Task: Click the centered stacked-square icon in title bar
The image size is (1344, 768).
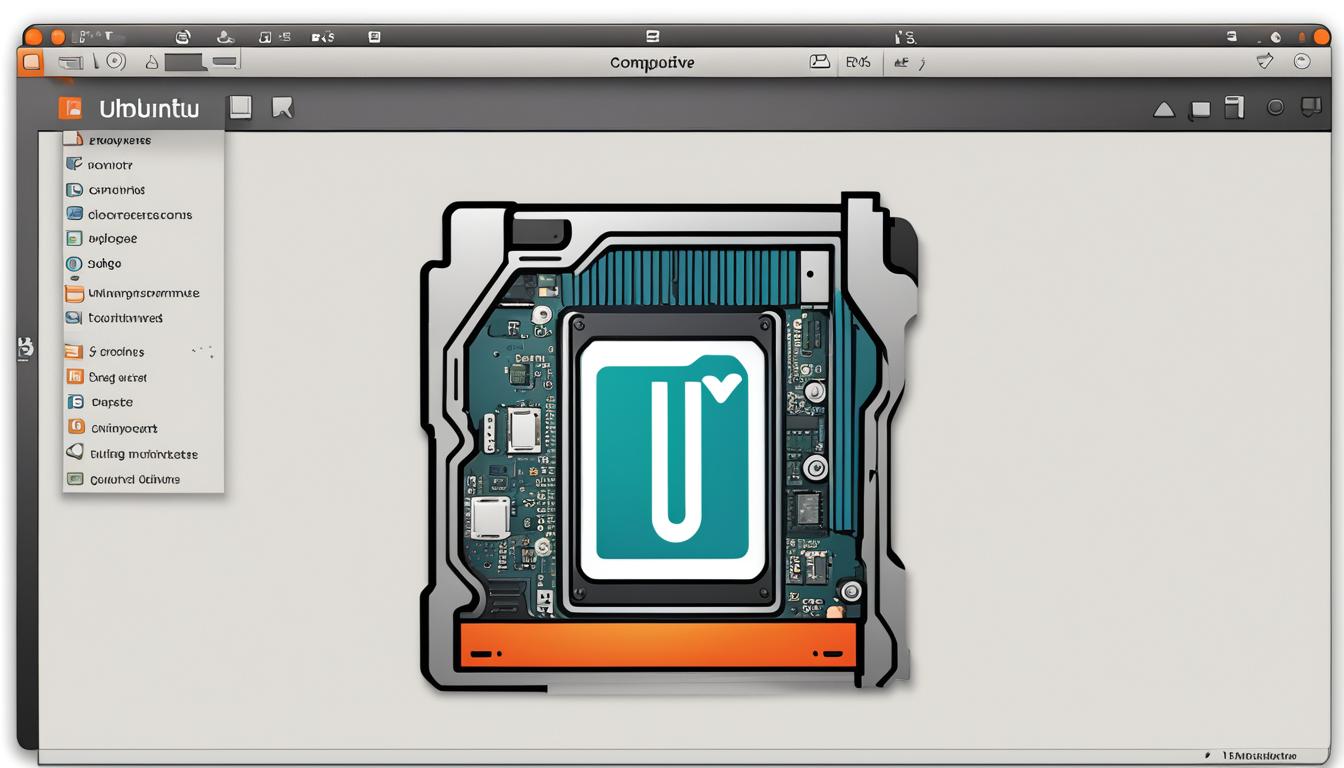Action: tap(653, 36)
